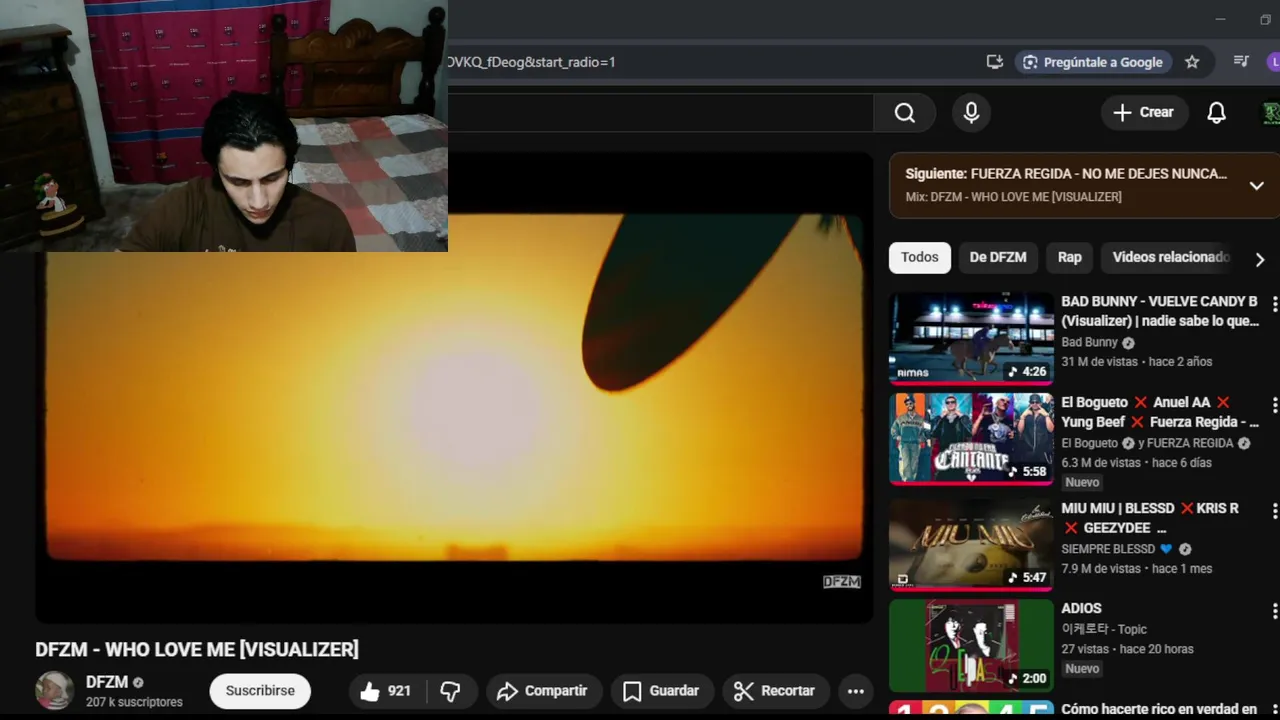Open the notifications bell

[1216, 113]
